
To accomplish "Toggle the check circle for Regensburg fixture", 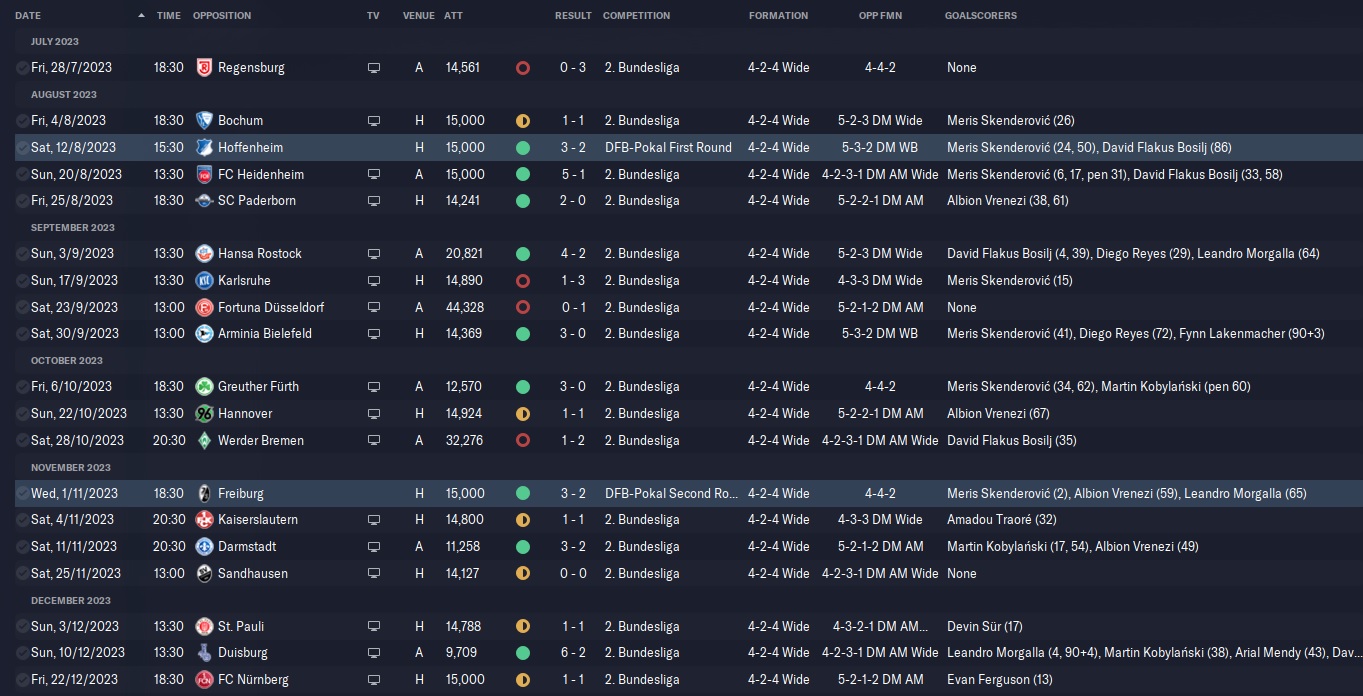I will click(22, 68).
